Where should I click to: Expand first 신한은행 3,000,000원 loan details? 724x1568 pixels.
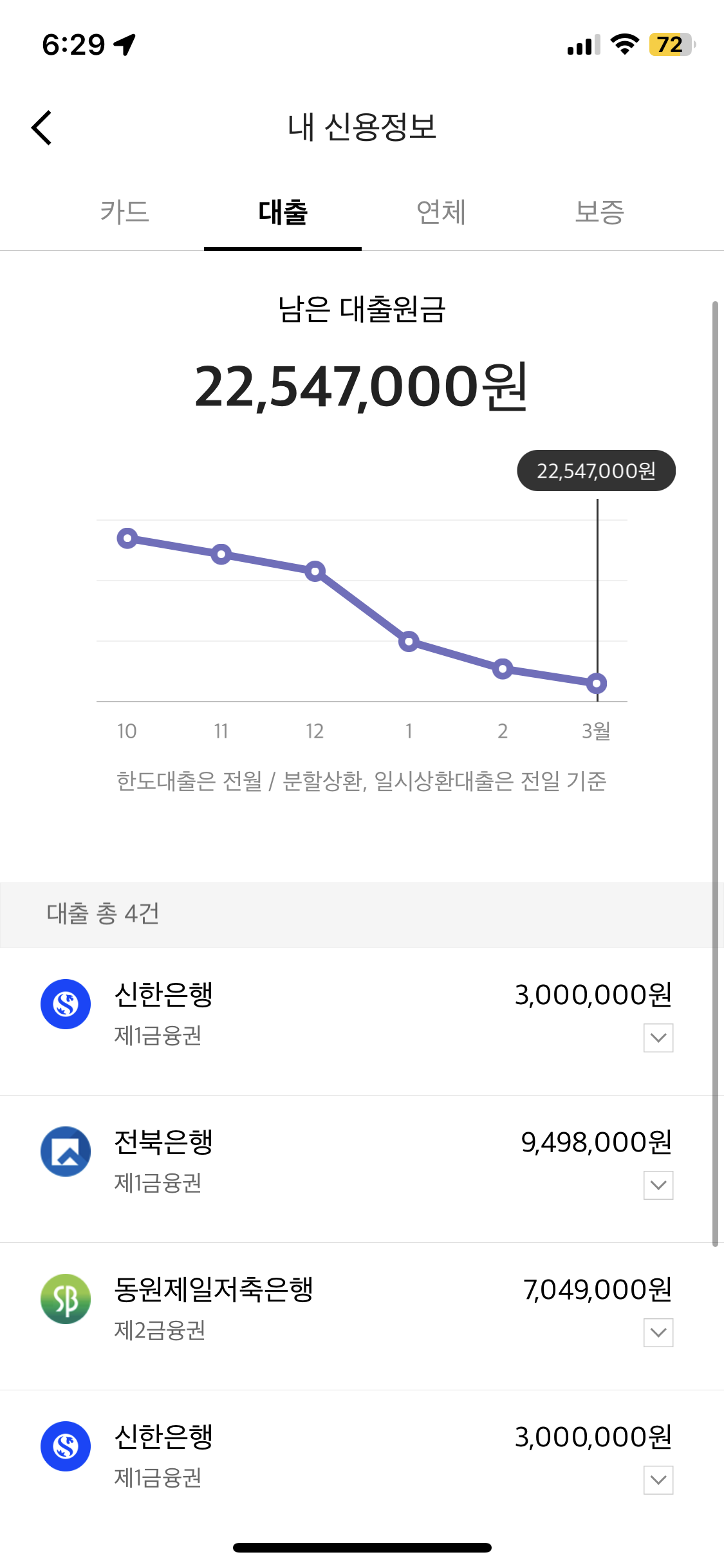pos(658,1038)
